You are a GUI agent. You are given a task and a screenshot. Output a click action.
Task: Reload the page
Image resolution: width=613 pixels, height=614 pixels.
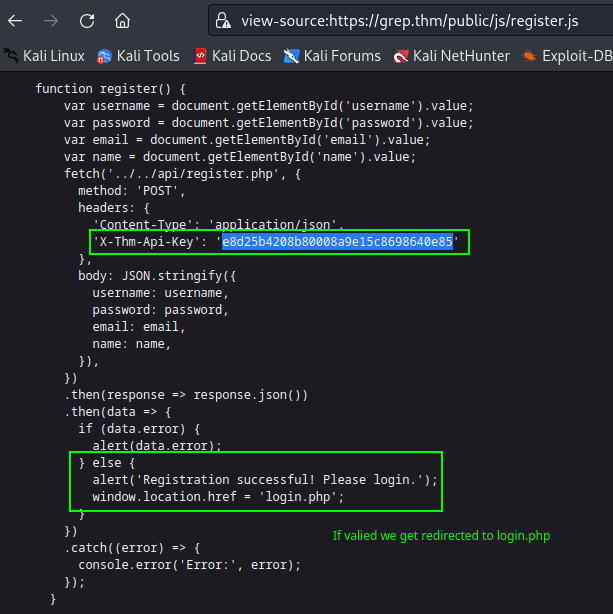[x=87, y=21]
